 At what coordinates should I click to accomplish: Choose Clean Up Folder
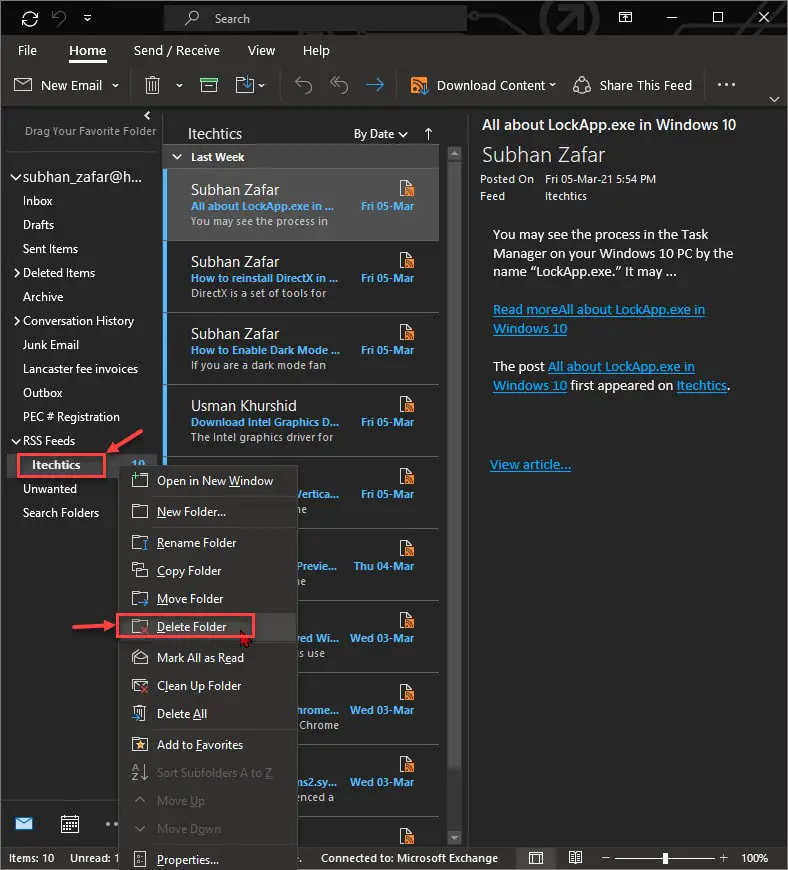point(208,686)
